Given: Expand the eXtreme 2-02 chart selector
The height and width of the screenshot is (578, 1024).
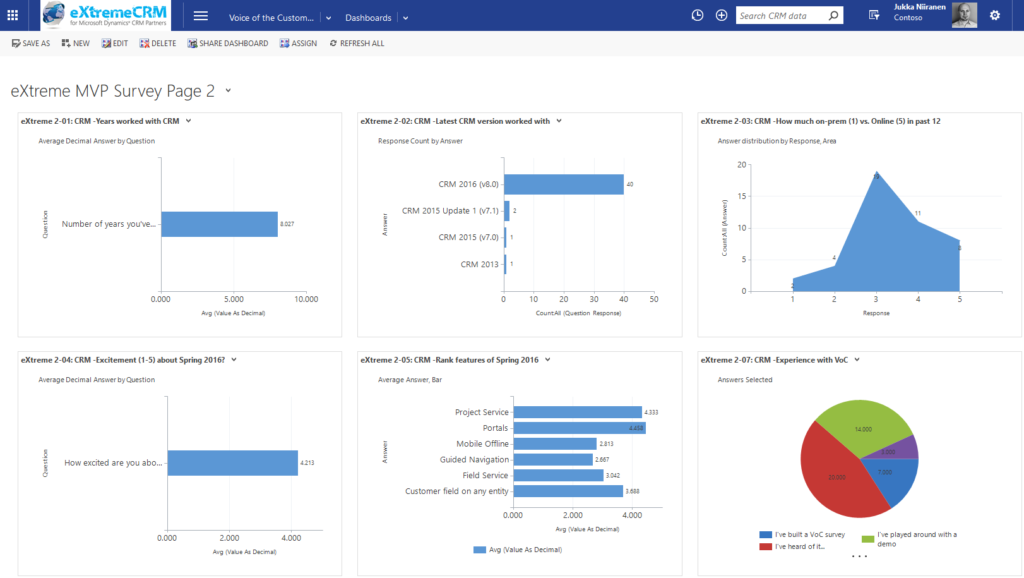Looking at the screenshot, I should coord(559,121).
